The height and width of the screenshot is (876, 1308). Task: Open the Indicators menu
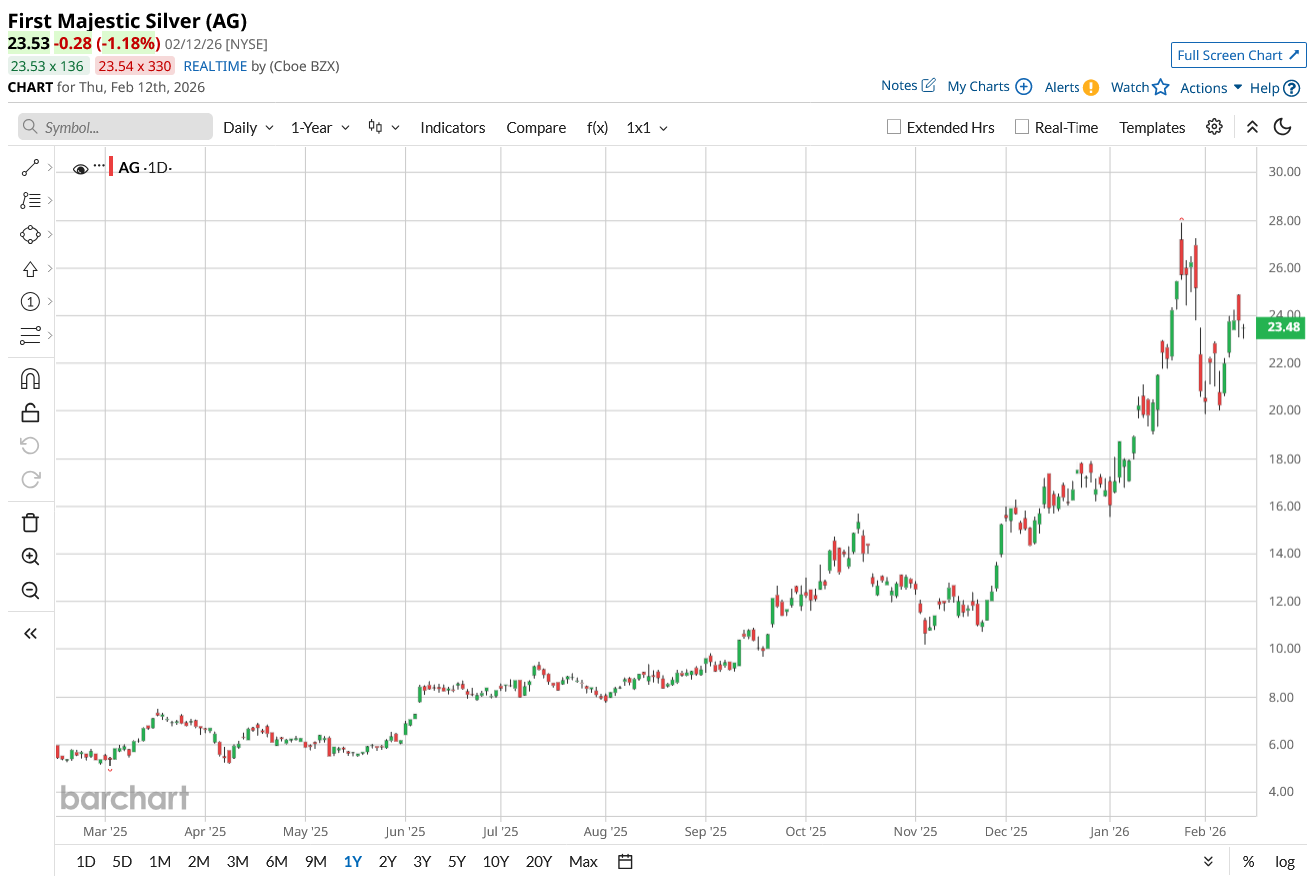click(453, 128)
